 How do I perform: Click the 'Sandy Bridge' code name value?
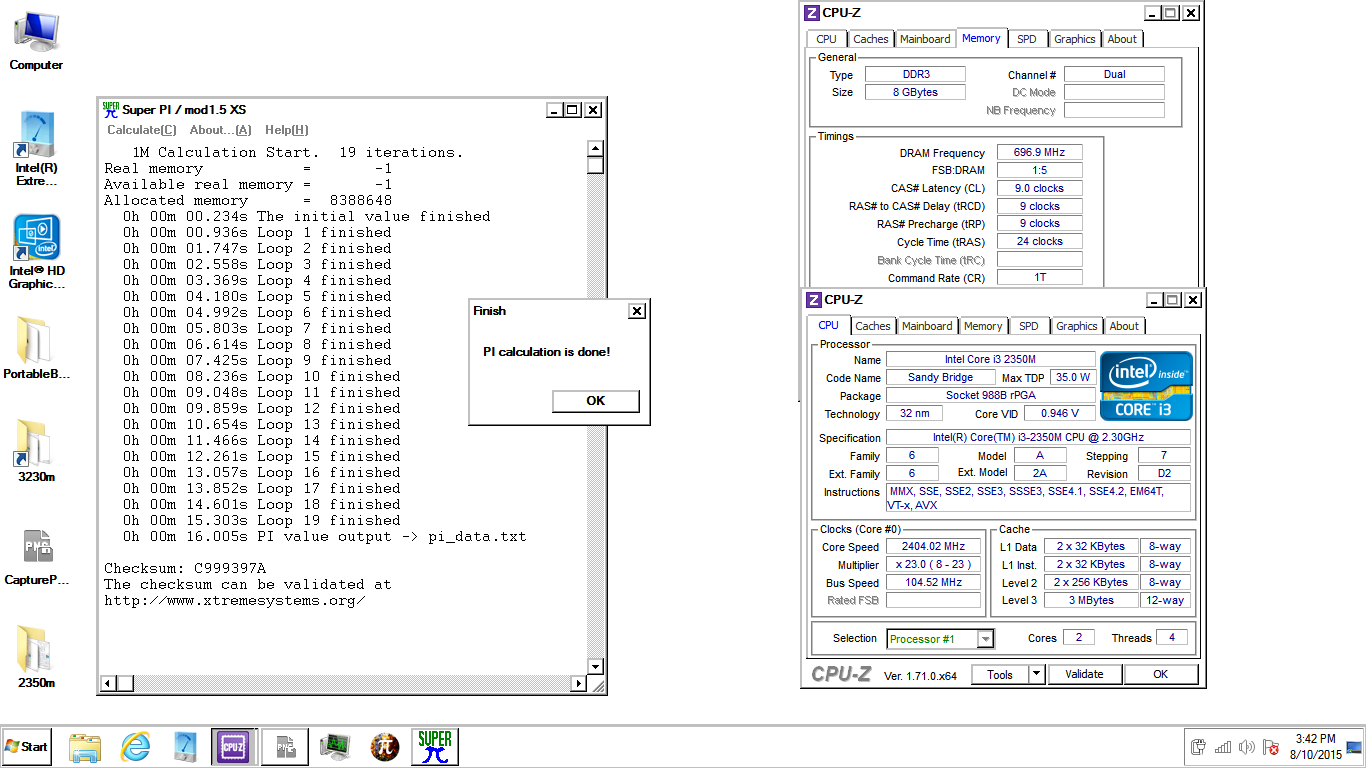click(x=940, y=378)
